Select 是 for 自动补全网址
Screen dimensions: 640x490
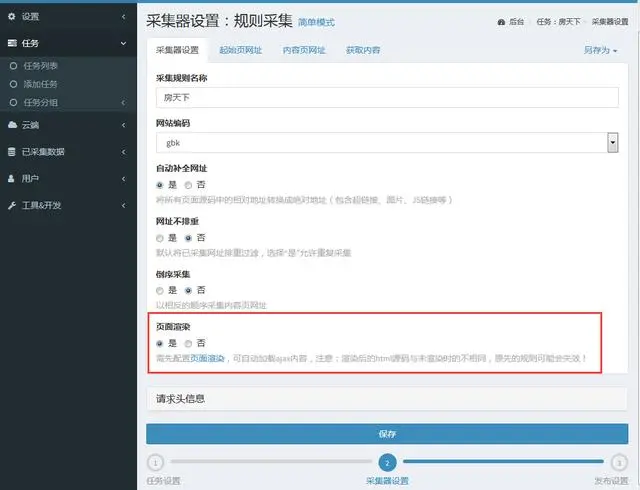click(x=160, y=185)
